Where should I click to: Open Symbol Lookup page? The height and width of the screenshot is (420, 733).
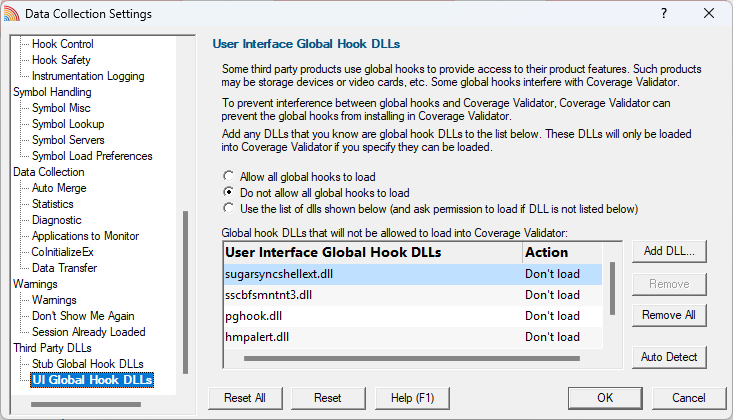pos(68,124)
